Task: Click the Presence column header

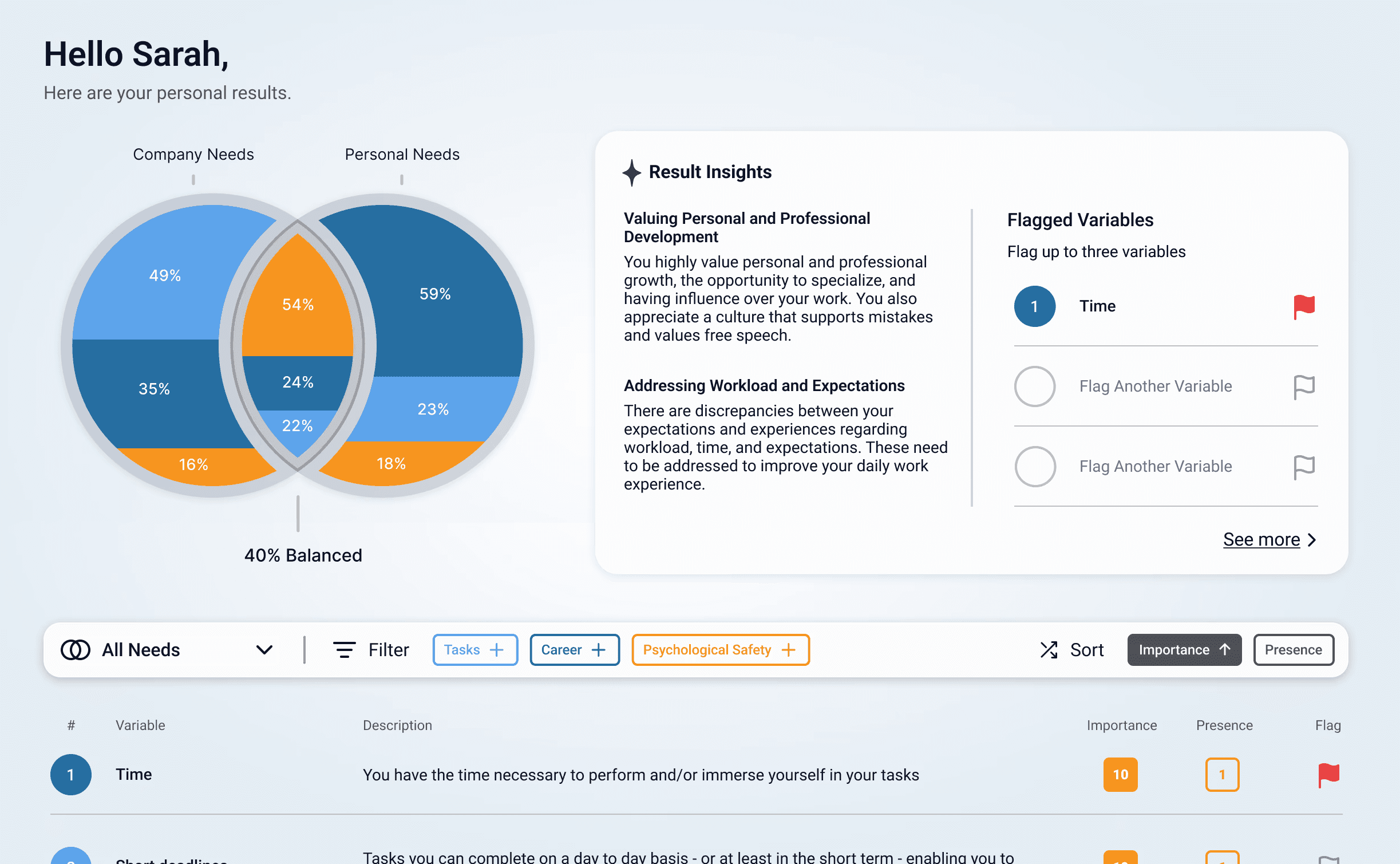Action: (x=1224, y=725)
